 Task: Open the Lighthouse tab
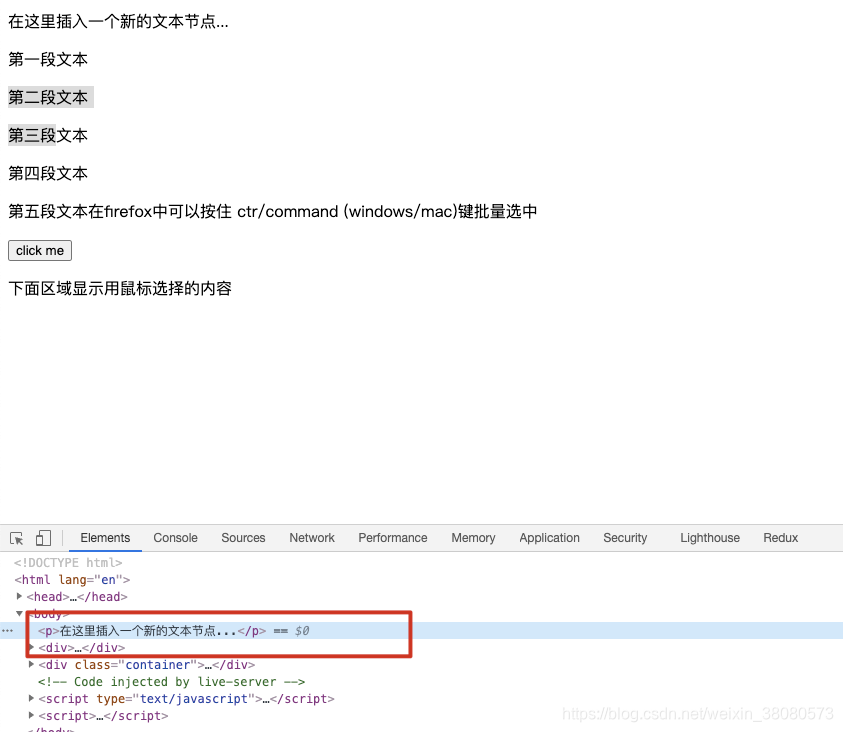click(x=710, y=538)
